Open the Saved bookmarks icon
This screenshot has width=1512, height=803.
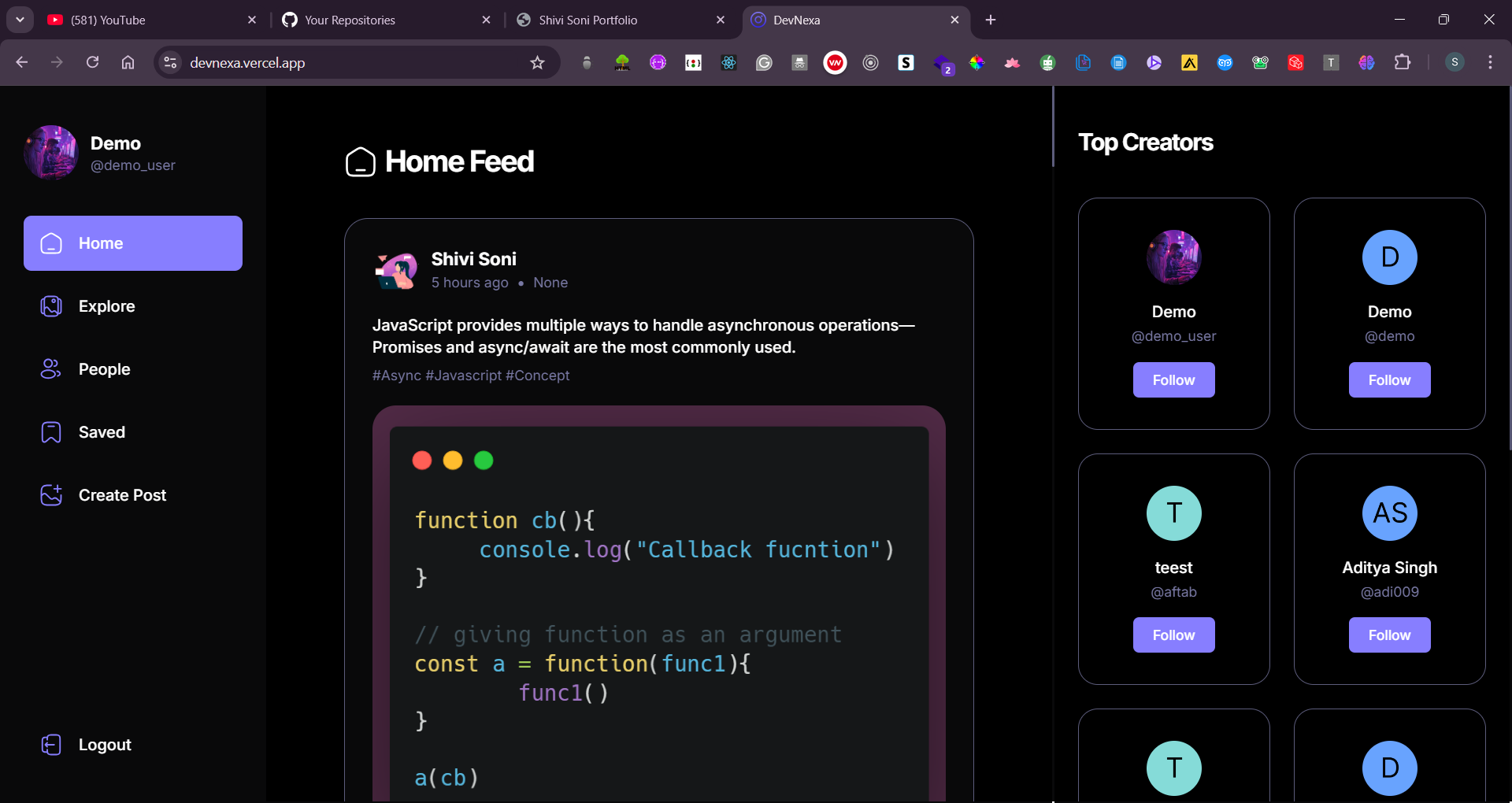click(x=51, y=432)
